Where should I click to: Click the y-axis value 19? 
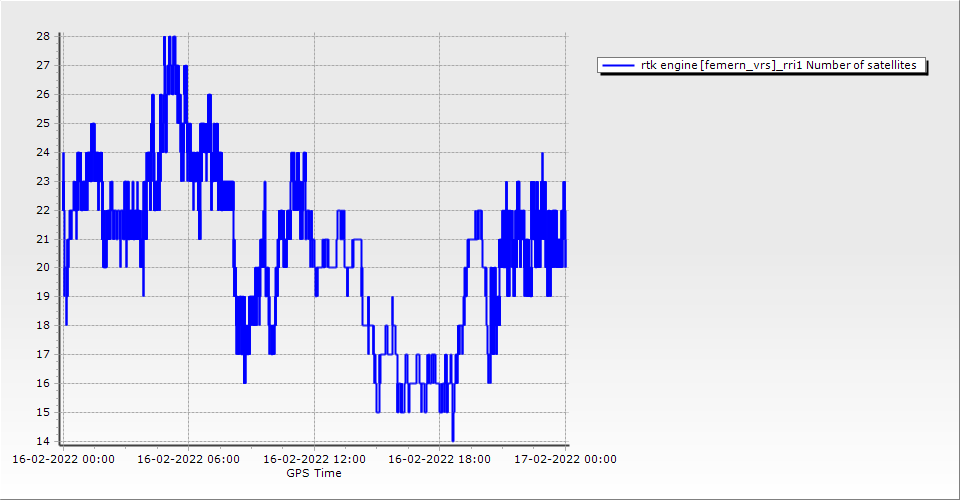[43, 297]
